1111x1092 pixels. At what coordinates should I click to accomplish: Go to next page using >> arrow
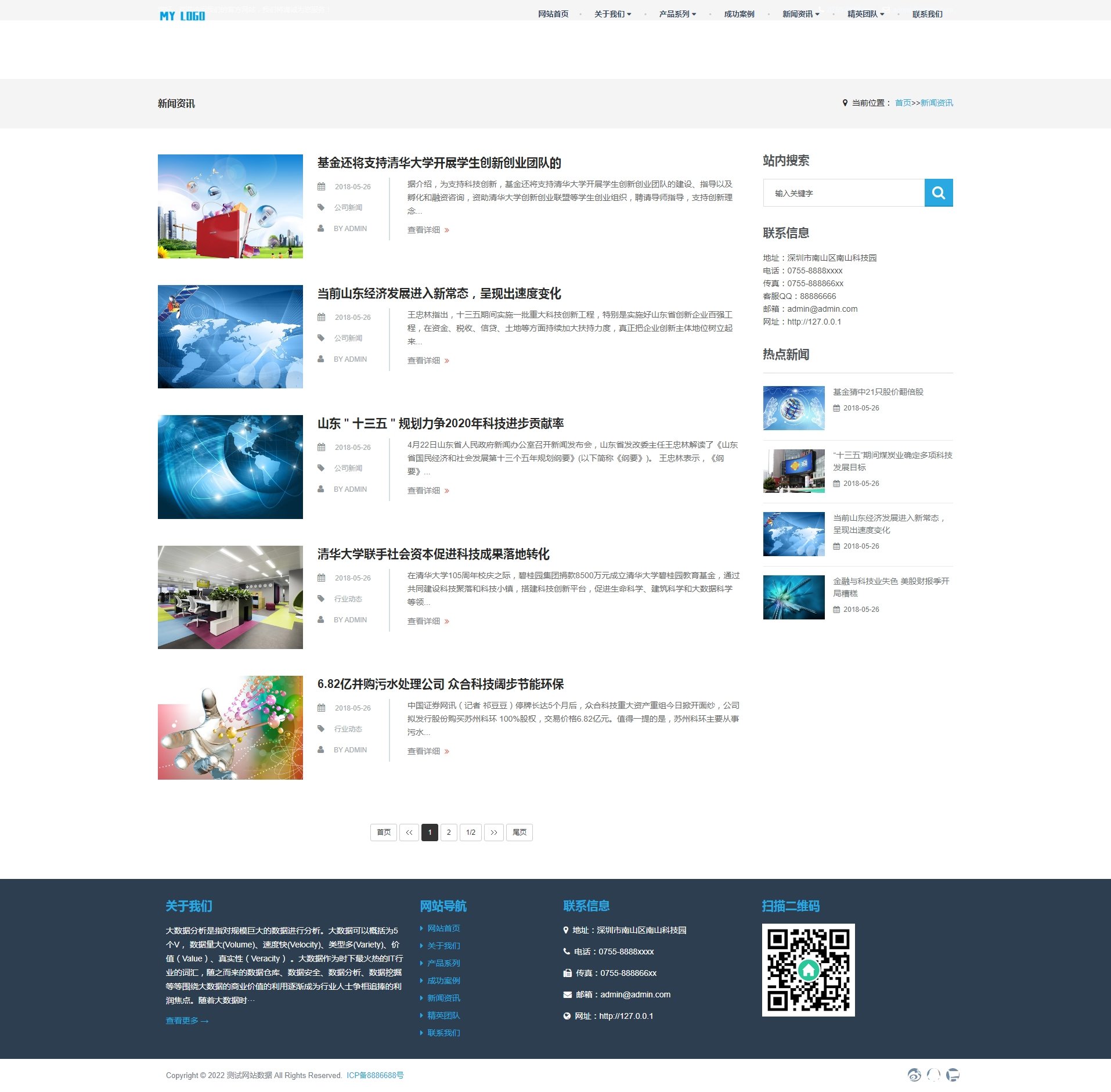(x=493, y=832)
